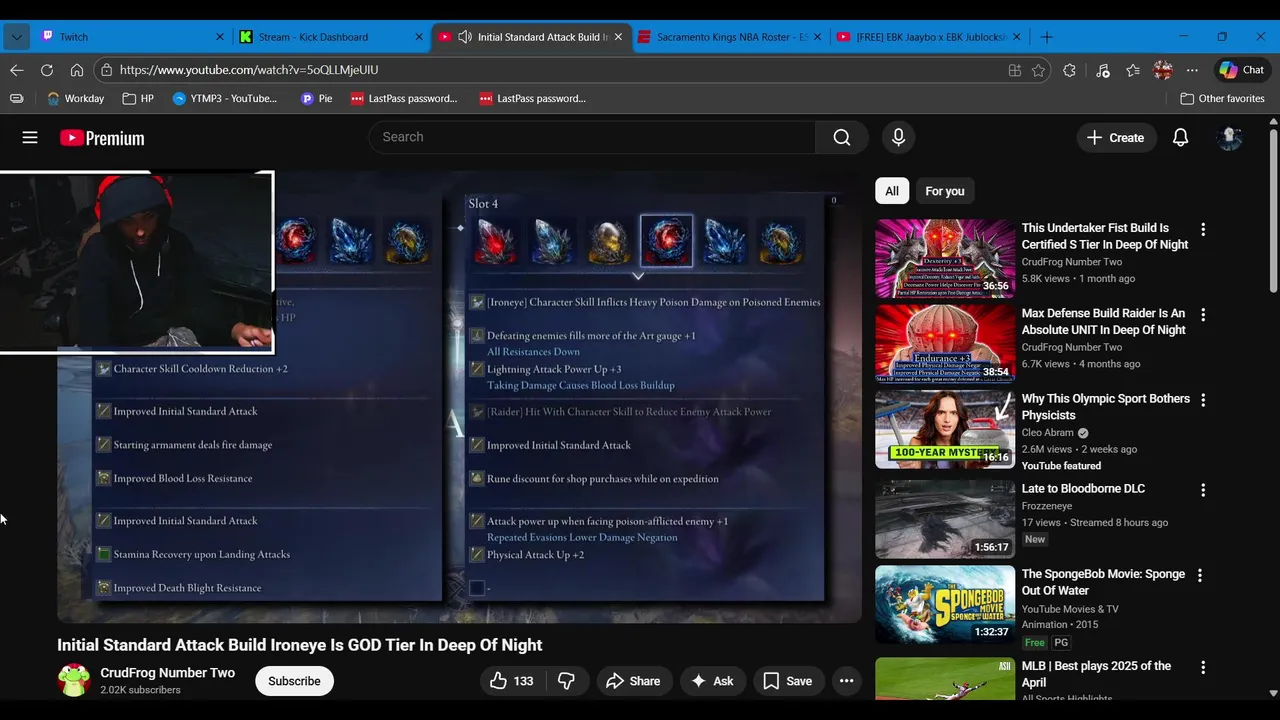Viewport: 1280px width, 720px height.
Task: Open options for Olympic Sport Physicists video
Action: coord(1203,400)
